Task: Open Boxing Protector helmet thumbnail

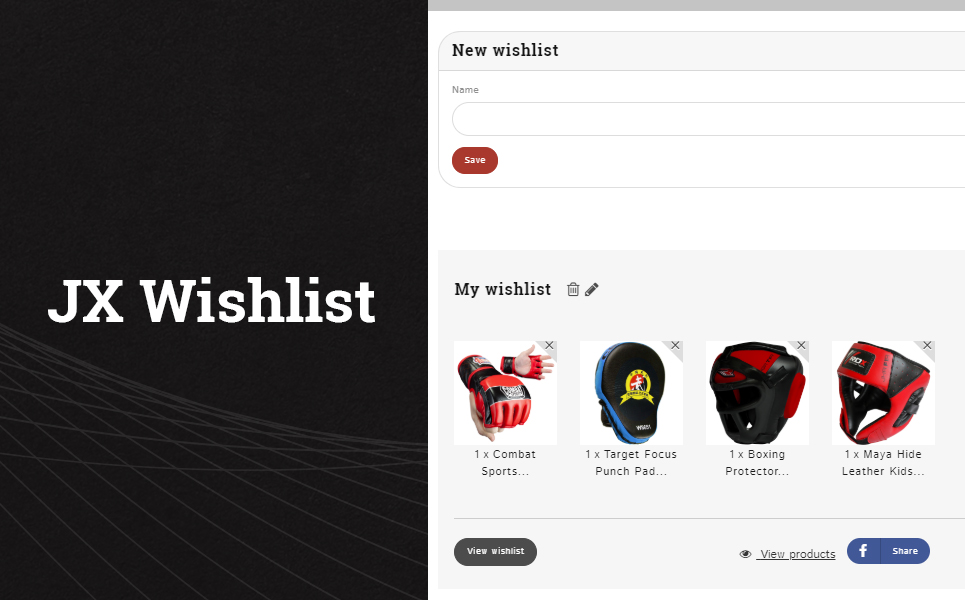Action: pos(758,393)
